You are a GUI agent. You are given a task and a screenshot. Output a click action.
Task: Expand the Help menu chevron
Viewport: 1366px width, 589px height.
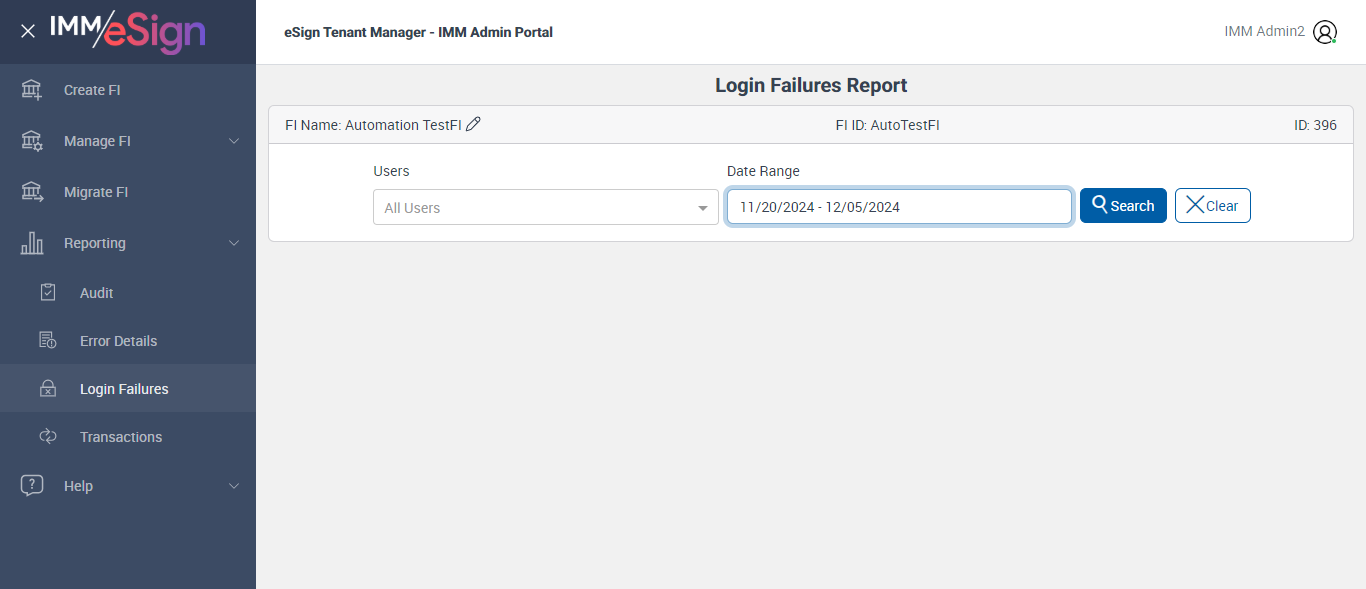coord(234,486)
